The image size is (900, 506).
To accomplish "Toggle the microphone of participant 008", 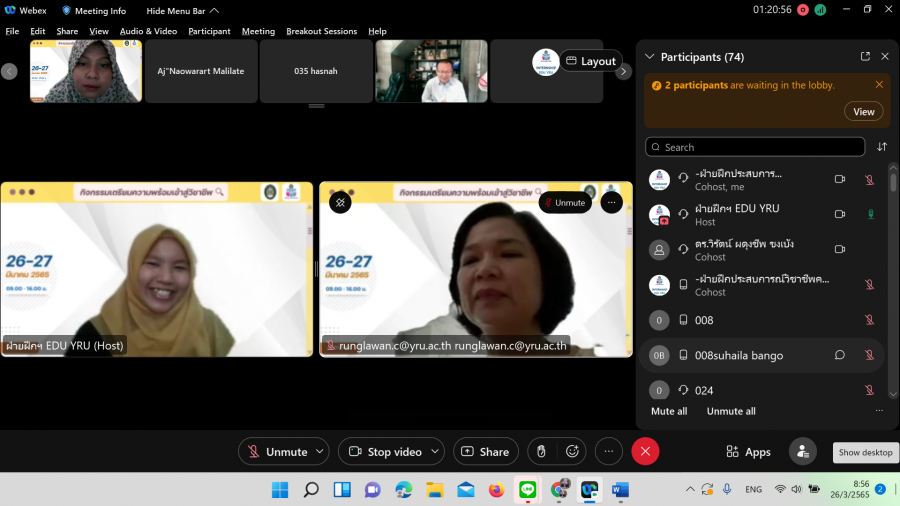I will [869, 320].
